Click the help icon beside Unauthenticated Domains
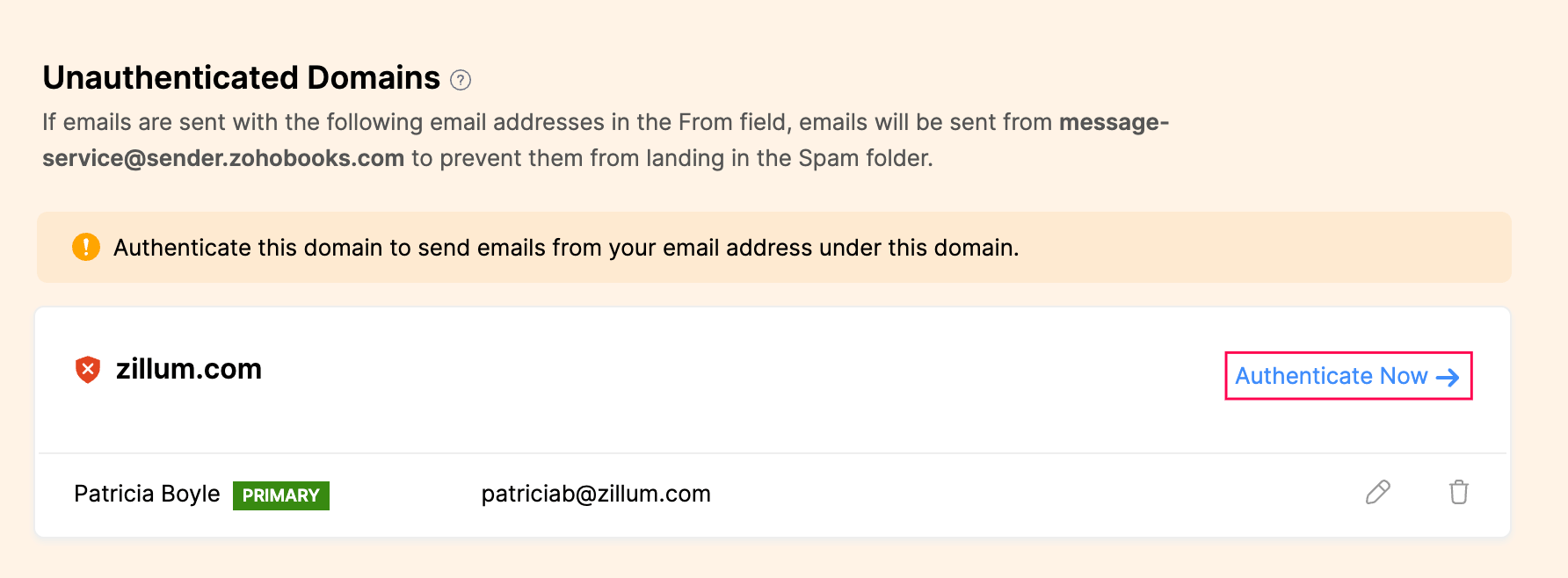Screen dimensions: 1568x578 pos(461,80)
